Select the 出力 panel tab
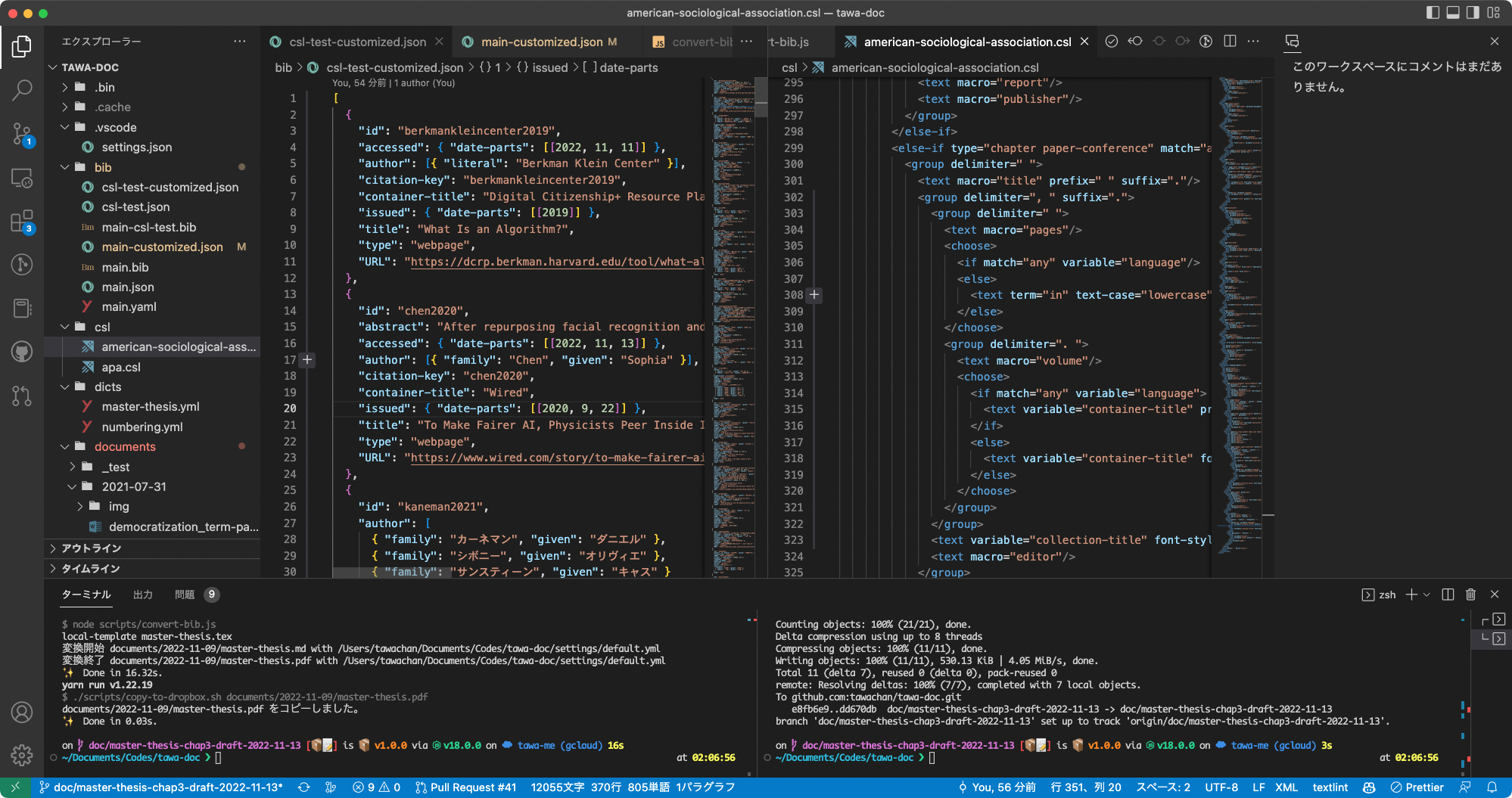Screen dimensions: 1512x798 [x=143, y=595]
